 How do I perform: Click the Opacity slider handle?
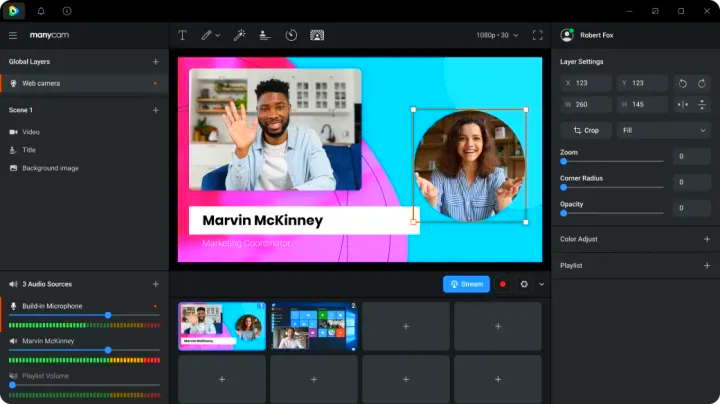tap(564, 212)
